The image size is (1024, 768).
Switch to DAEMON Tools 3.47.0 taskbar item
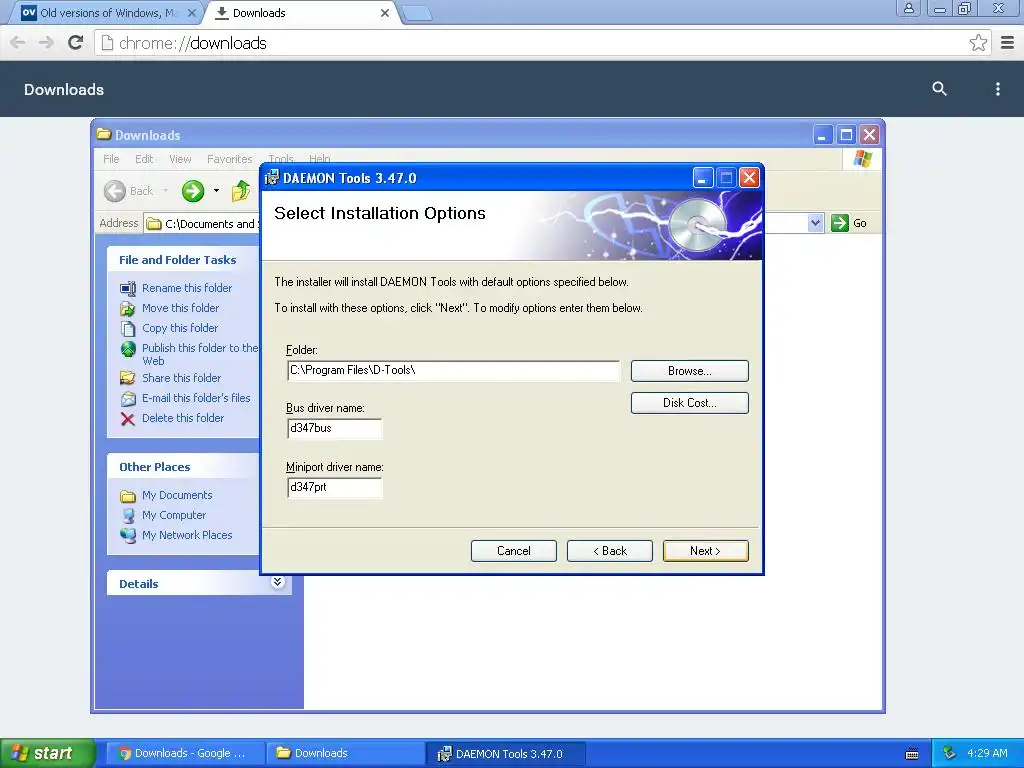(x=506, y=753)
